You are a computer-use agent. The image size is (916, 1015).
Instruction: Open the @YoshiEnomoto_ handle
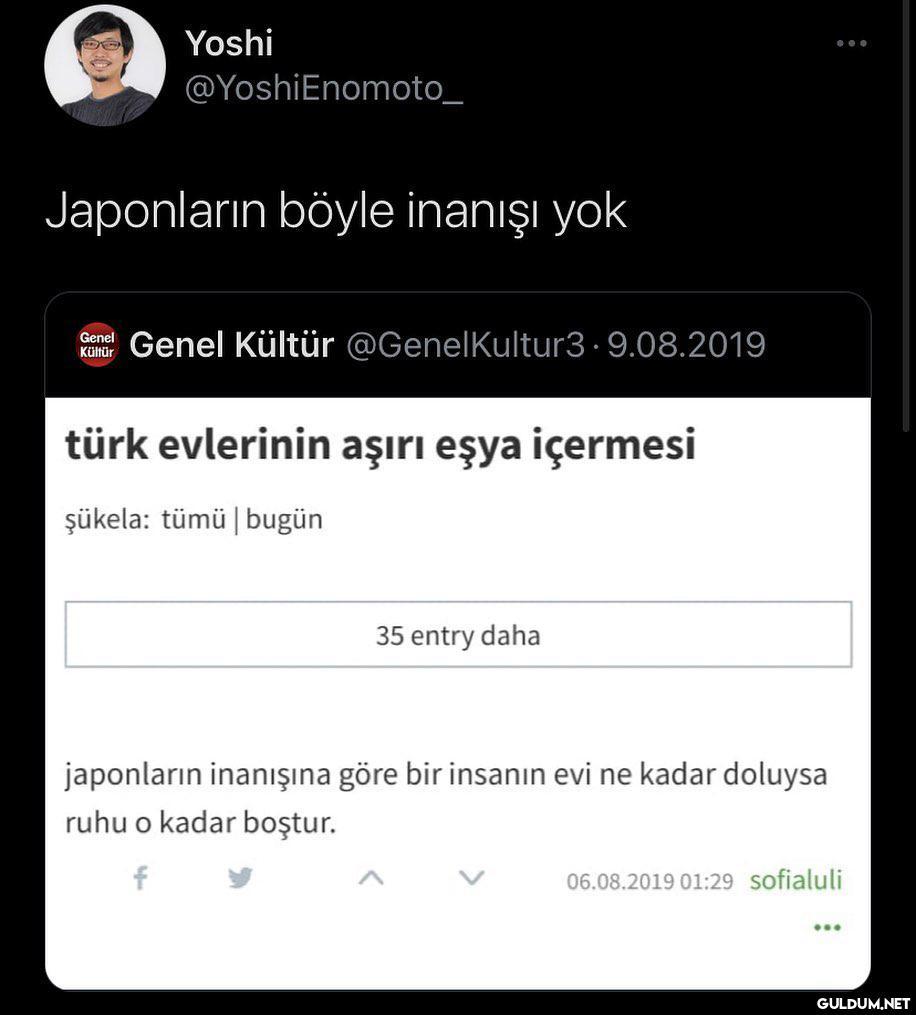(x=324, y=89)
